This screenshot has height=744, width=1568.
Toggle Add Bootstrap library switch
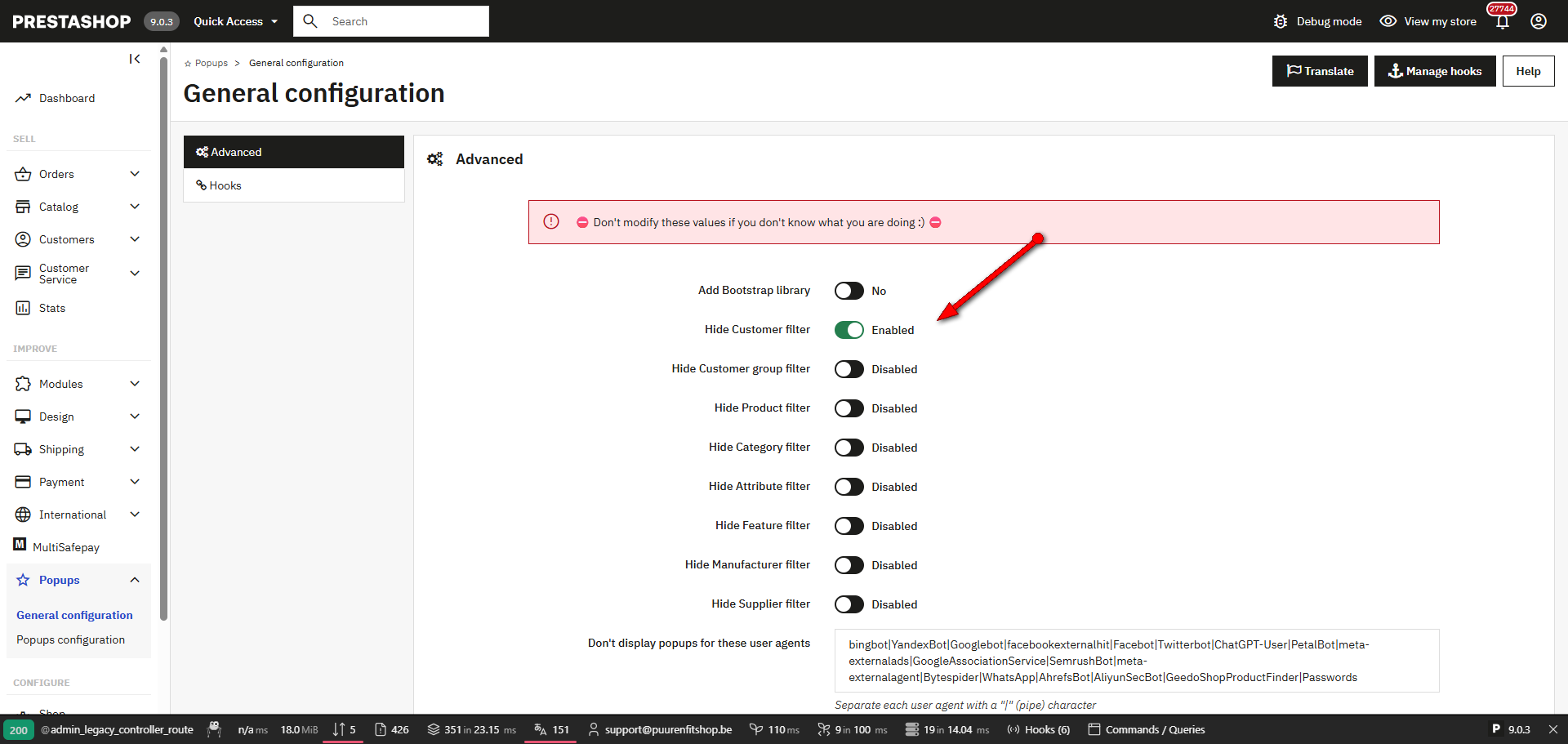coord(849,291)
